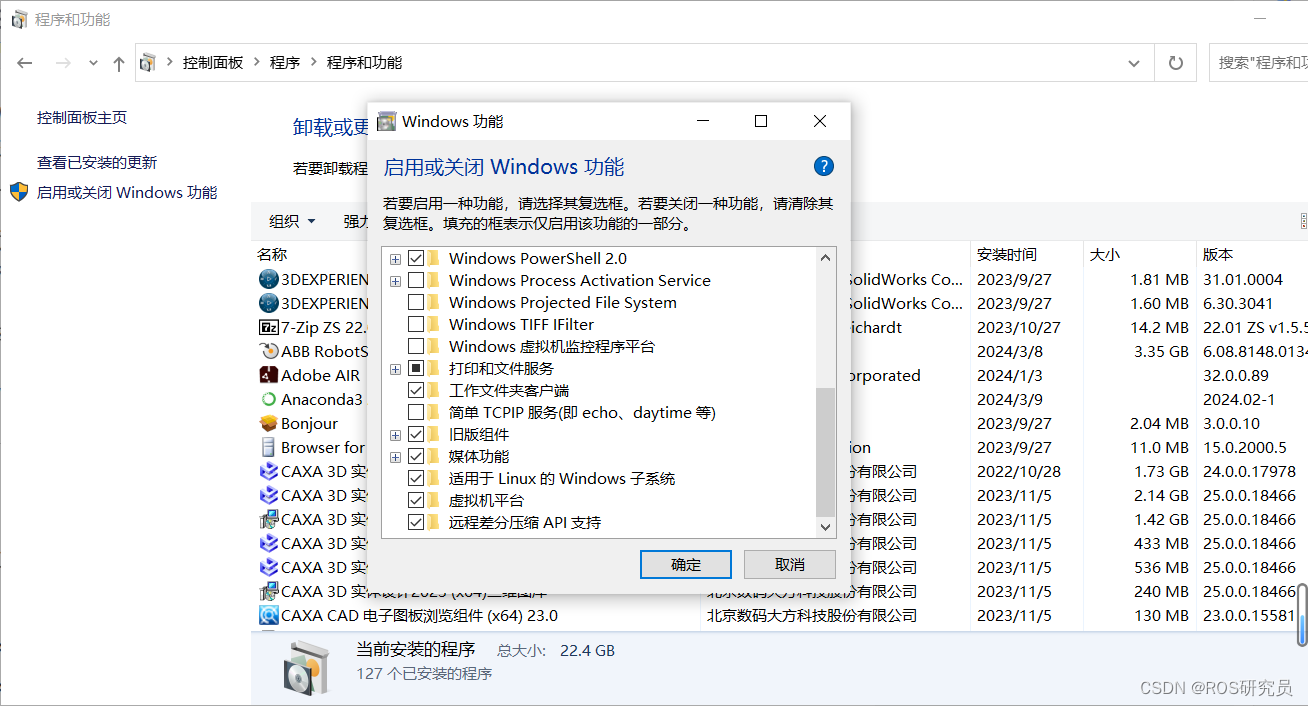Screen dimensions: 1308x706
Task: Click 程序和功能 breadcrumb item
Action: coord(364,63)
